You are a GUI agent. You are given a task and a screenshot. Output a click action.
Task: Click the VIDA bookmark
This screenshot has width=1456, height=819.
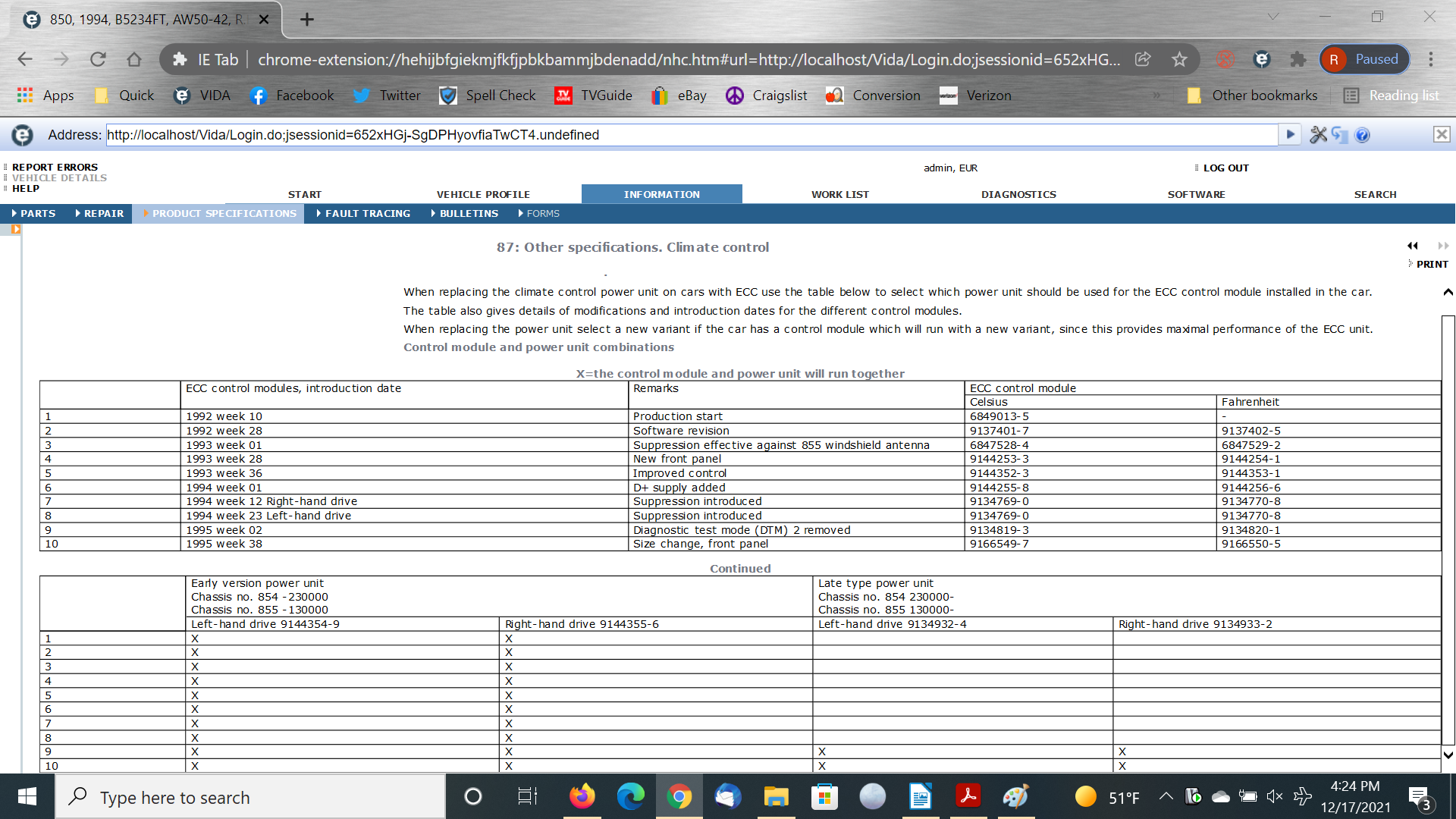202,96
